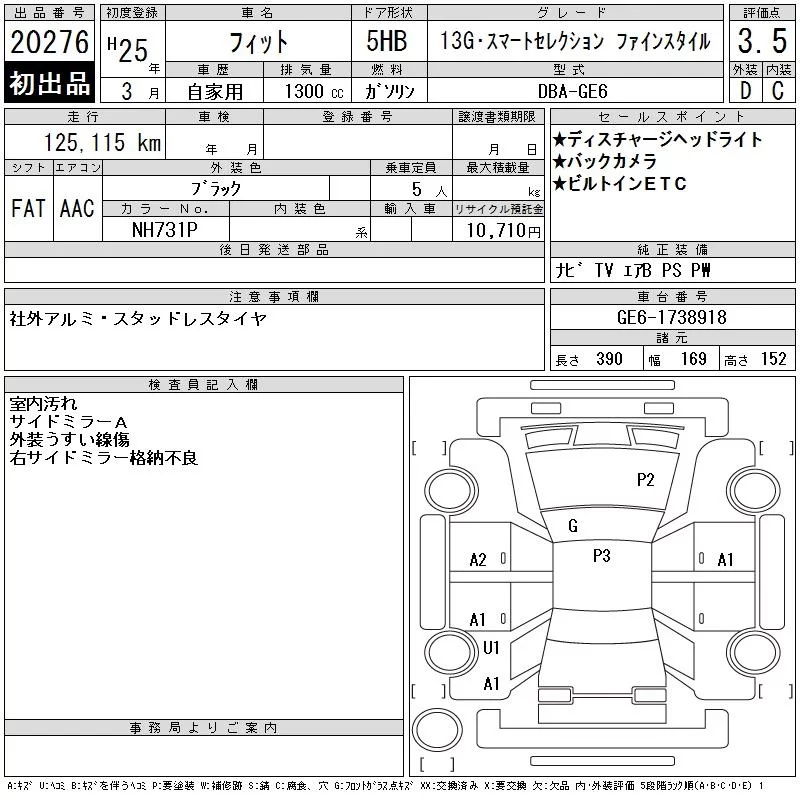
Task: Select the note 社外アルミ・スタッドレスタイヤ
Action: (x=138, y=319)
